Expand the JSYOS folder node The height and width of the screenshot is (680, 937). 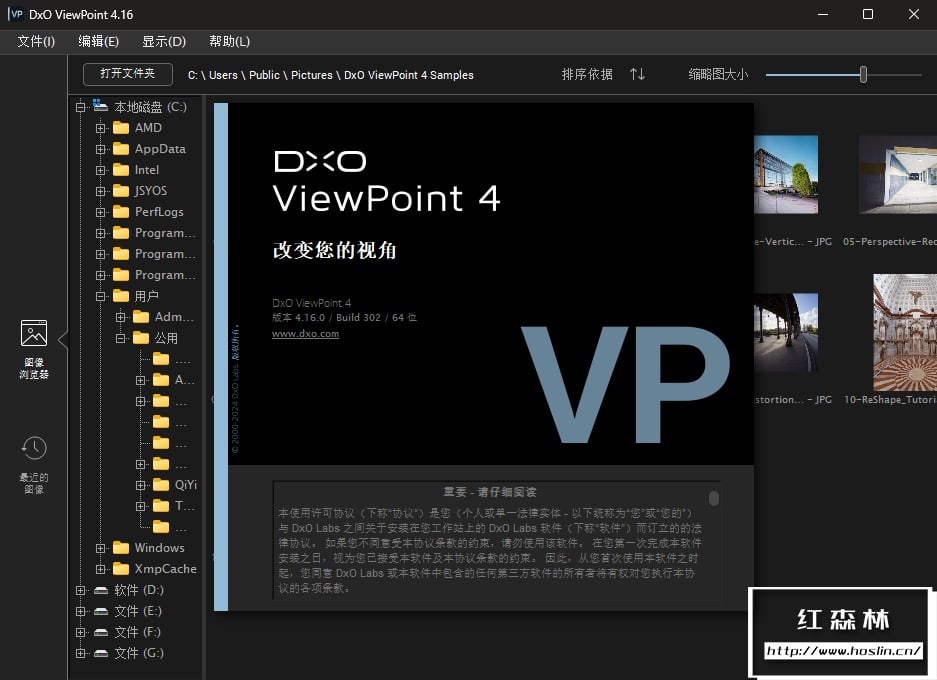(101, 191)
